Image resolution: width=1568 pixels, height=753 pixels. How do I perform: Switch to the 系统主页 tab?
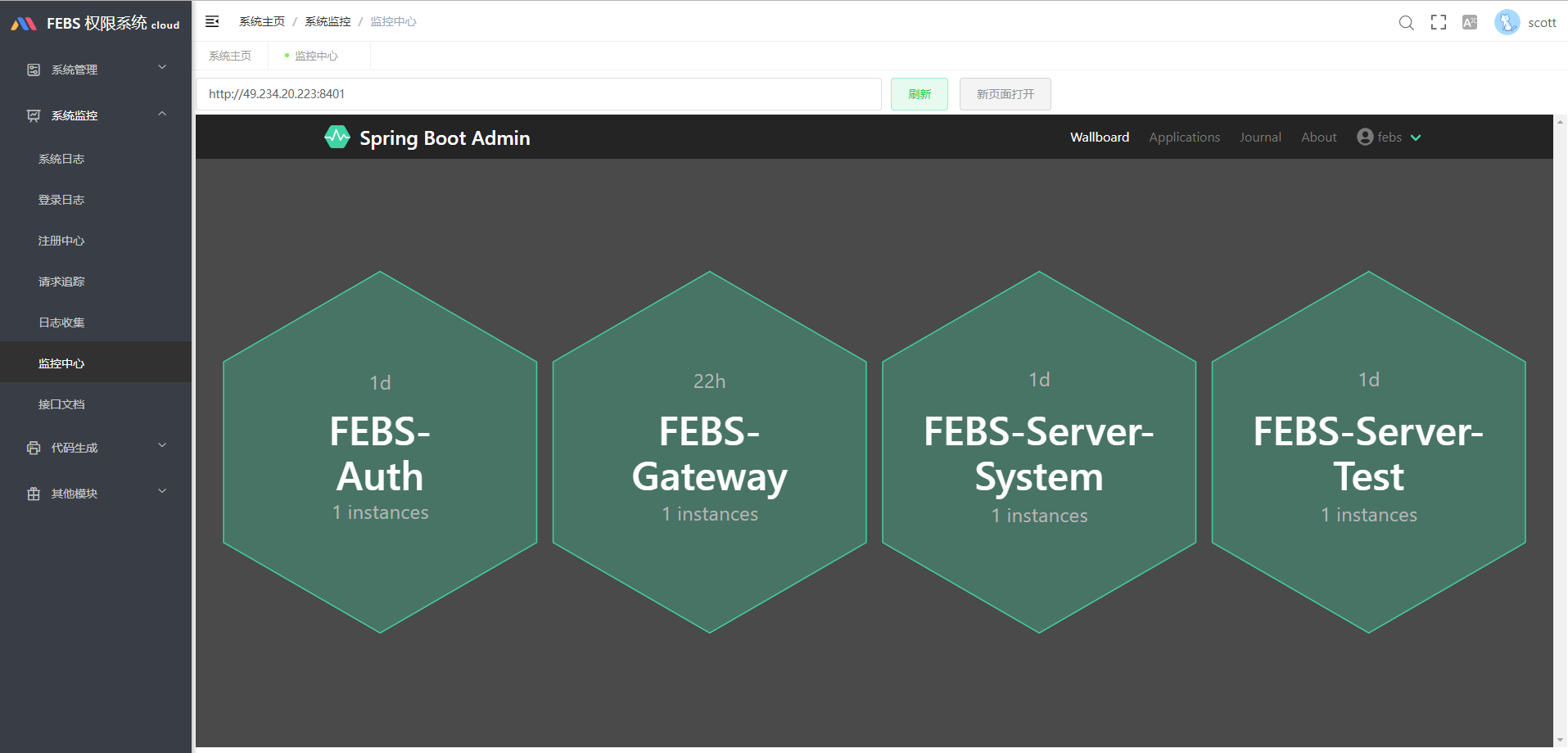[x=230, y=55]
